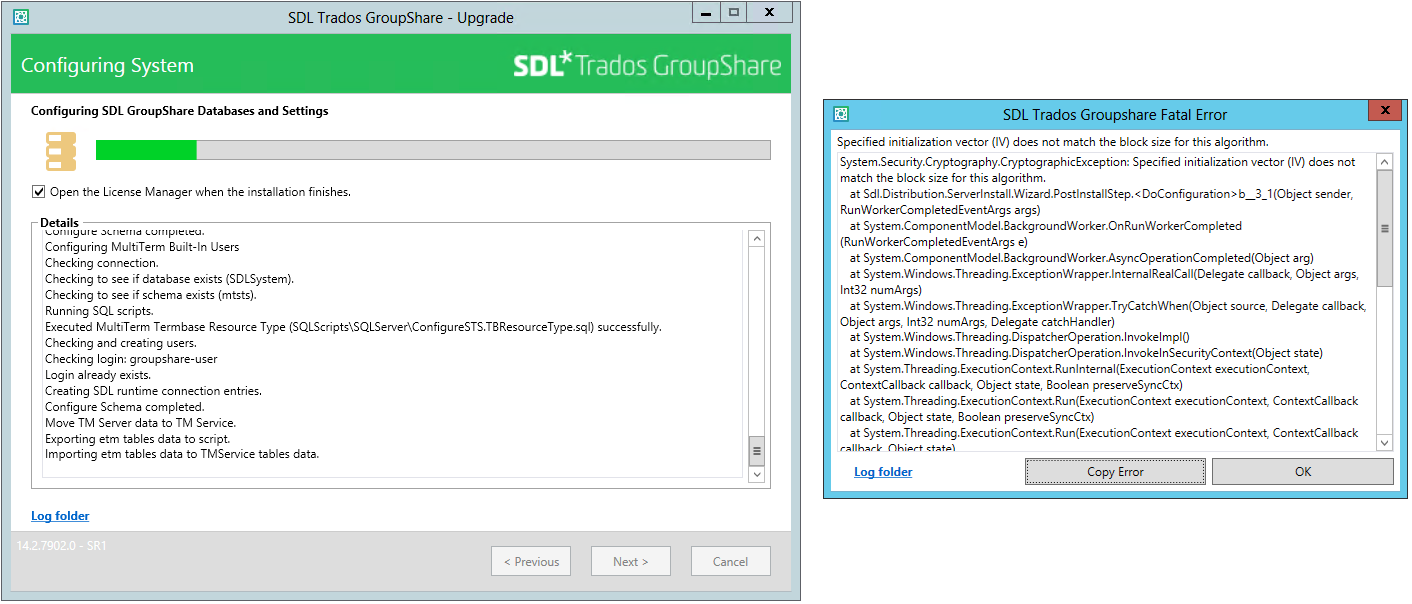Cancel the GroupShare upgrade
1412x604 pixels.
(x=730, y=561)
